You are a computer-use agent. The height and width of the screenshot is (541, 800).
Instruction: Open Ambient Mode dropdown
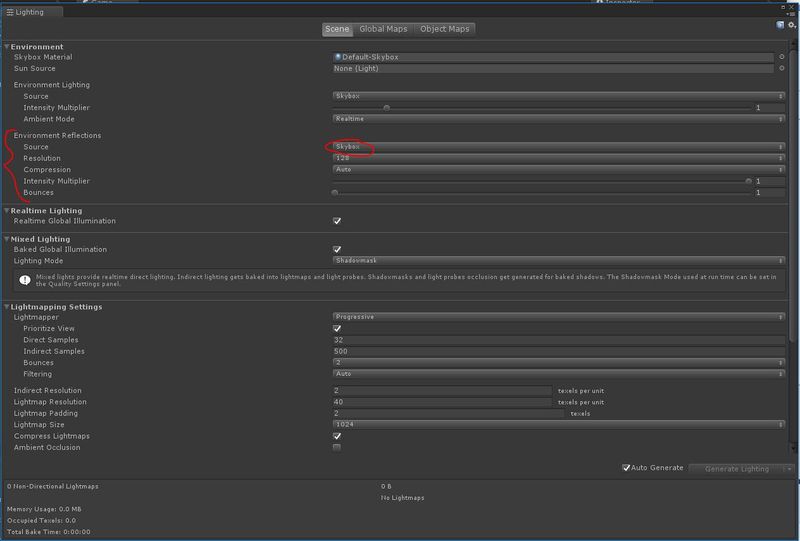click(559, 118)
